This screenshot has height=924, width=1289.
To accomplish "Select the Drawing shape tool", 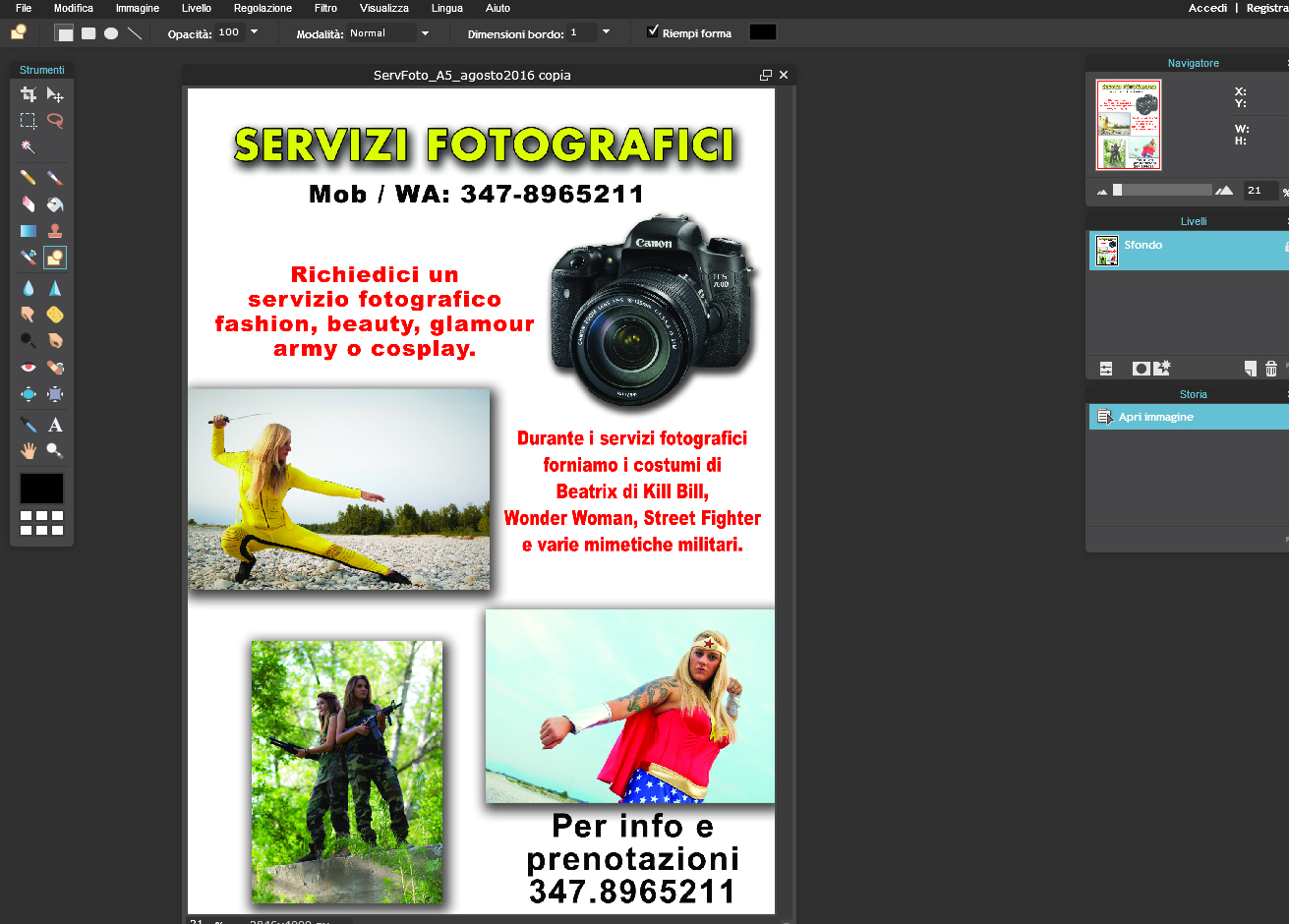I will click(55, 258).
